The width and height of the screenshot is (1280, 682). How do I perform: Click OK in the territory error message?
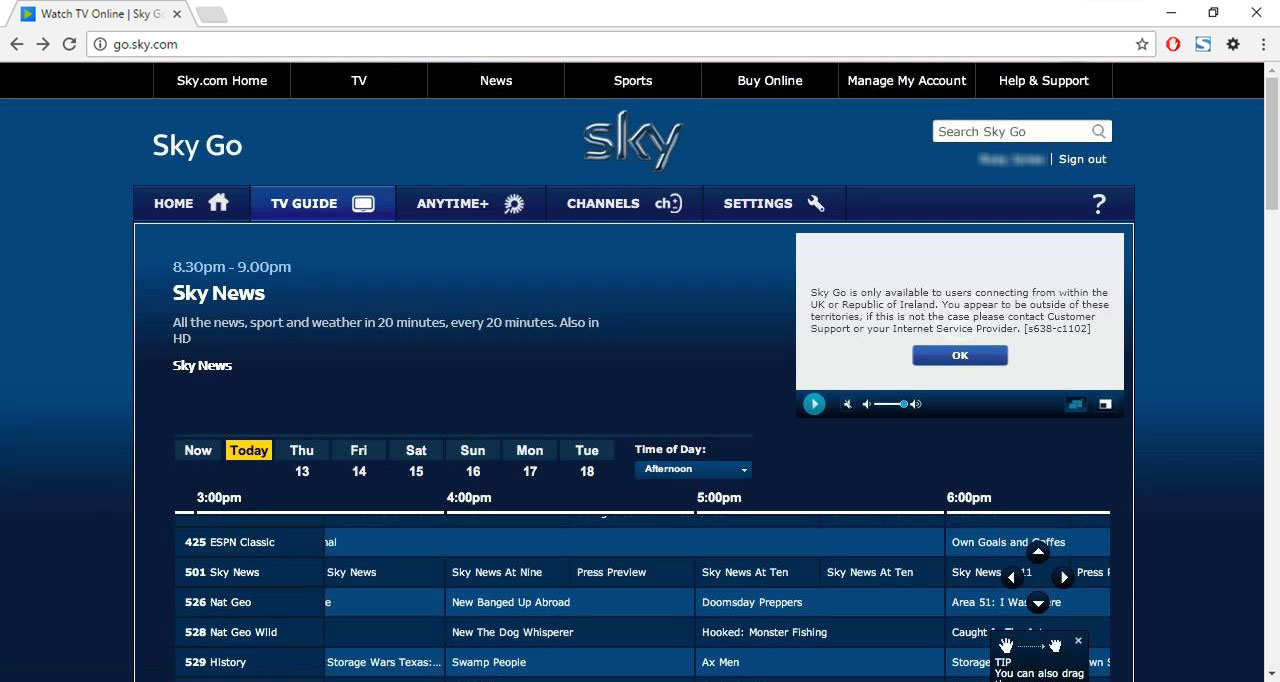959,355
